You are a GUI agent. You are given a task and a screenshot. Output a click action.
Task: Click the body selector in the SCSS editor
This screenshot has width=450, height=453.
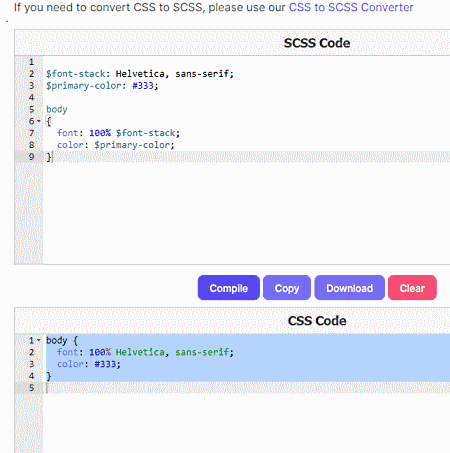(x=57, y=109)
